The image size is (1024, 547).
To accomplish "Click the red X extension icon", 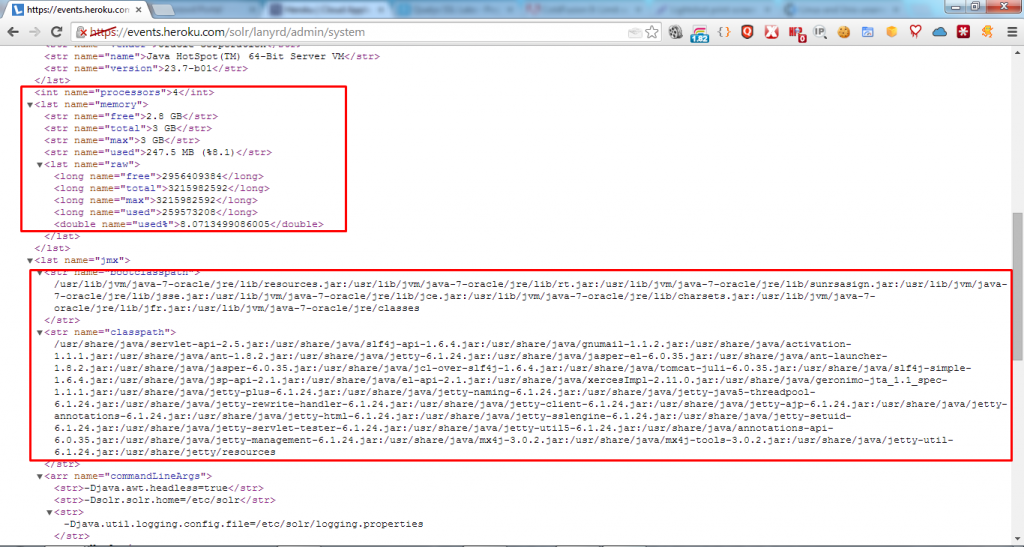I will [x=771, y=32].
